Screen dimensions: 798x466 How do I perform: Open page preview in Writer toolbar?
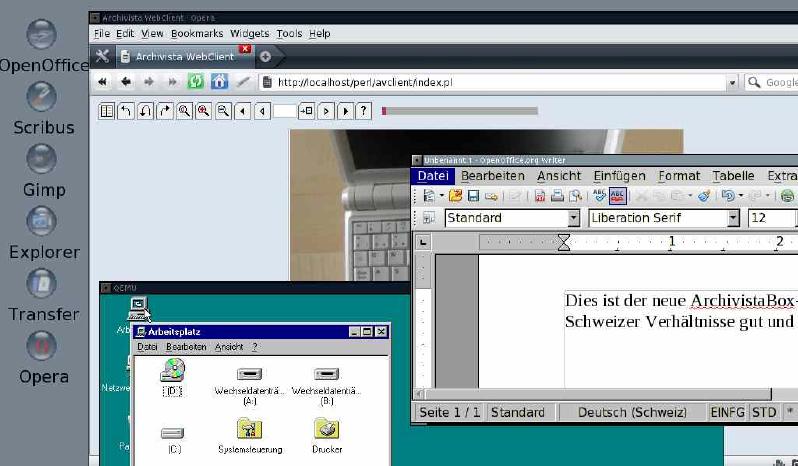(575, 196)
